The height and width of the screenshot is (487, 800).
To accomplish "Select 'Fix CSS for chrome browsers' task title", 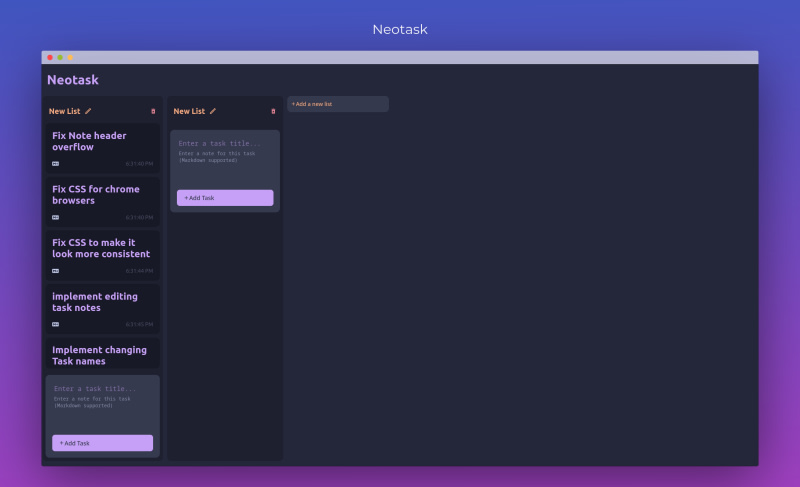I will [96, 194].
